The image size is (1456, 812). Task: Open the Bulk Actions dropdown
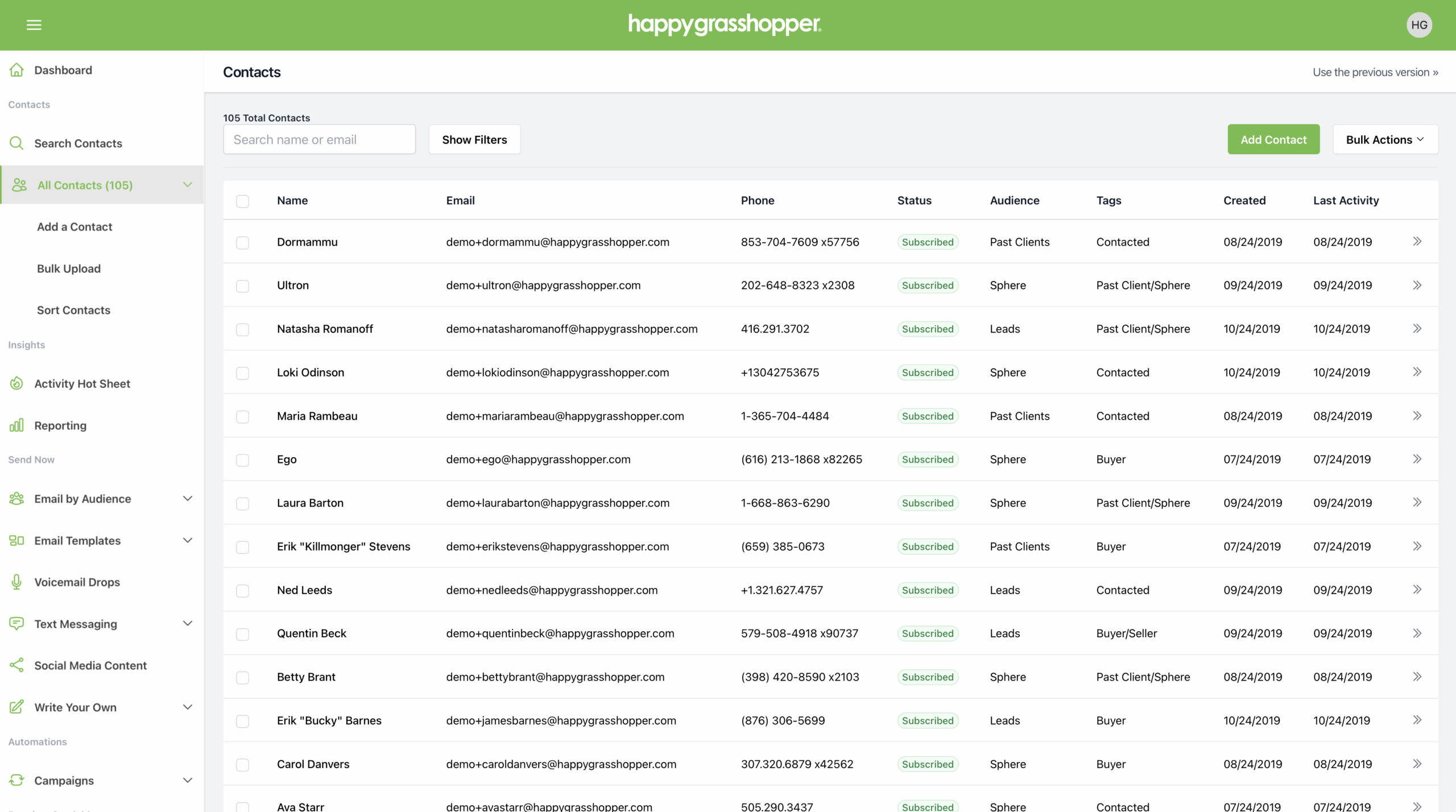click(1385, 139)
